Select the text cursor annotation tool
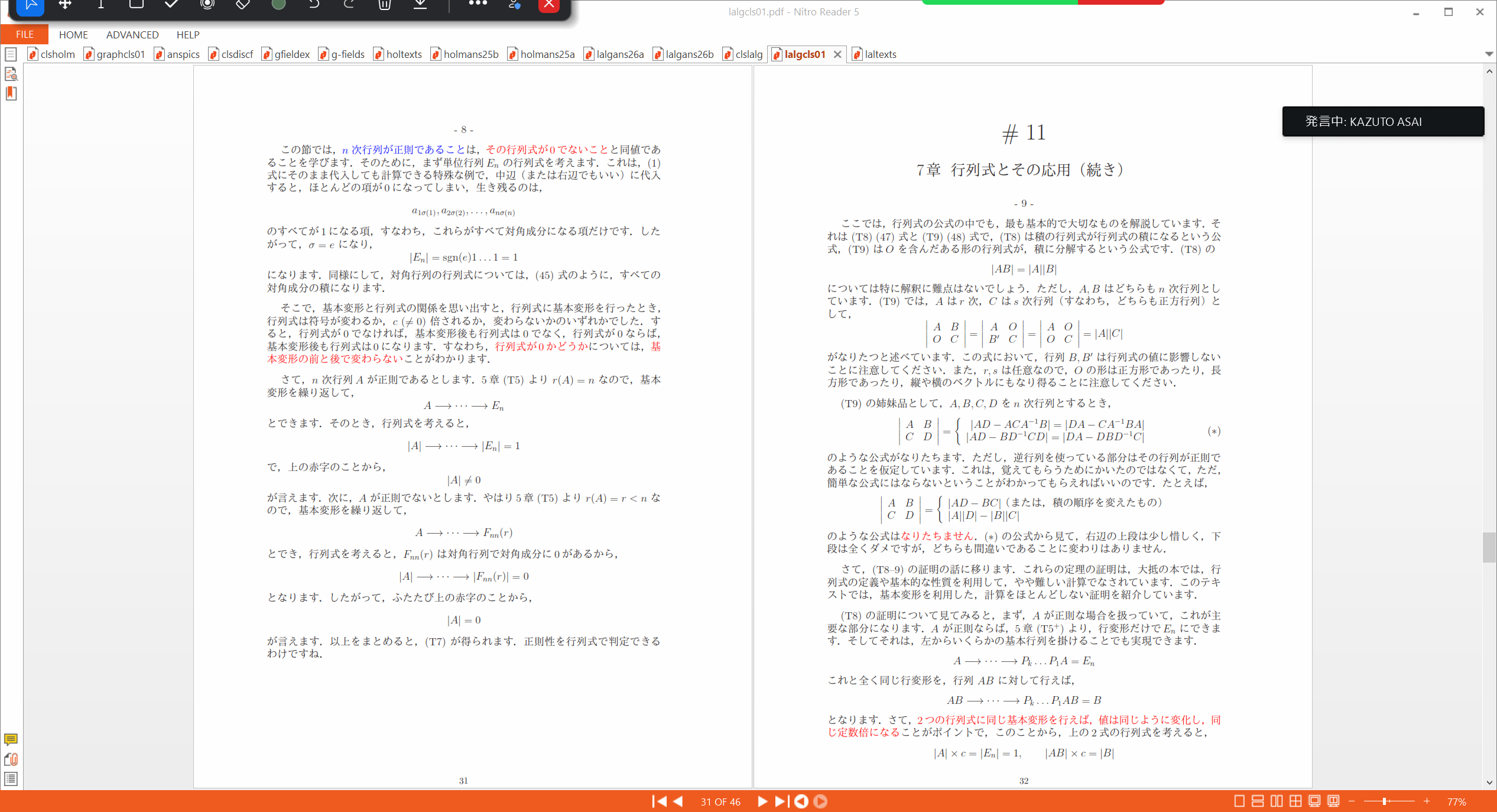Image resolution: width=1497 pixels, height=812 pixels. click(101, 5)
